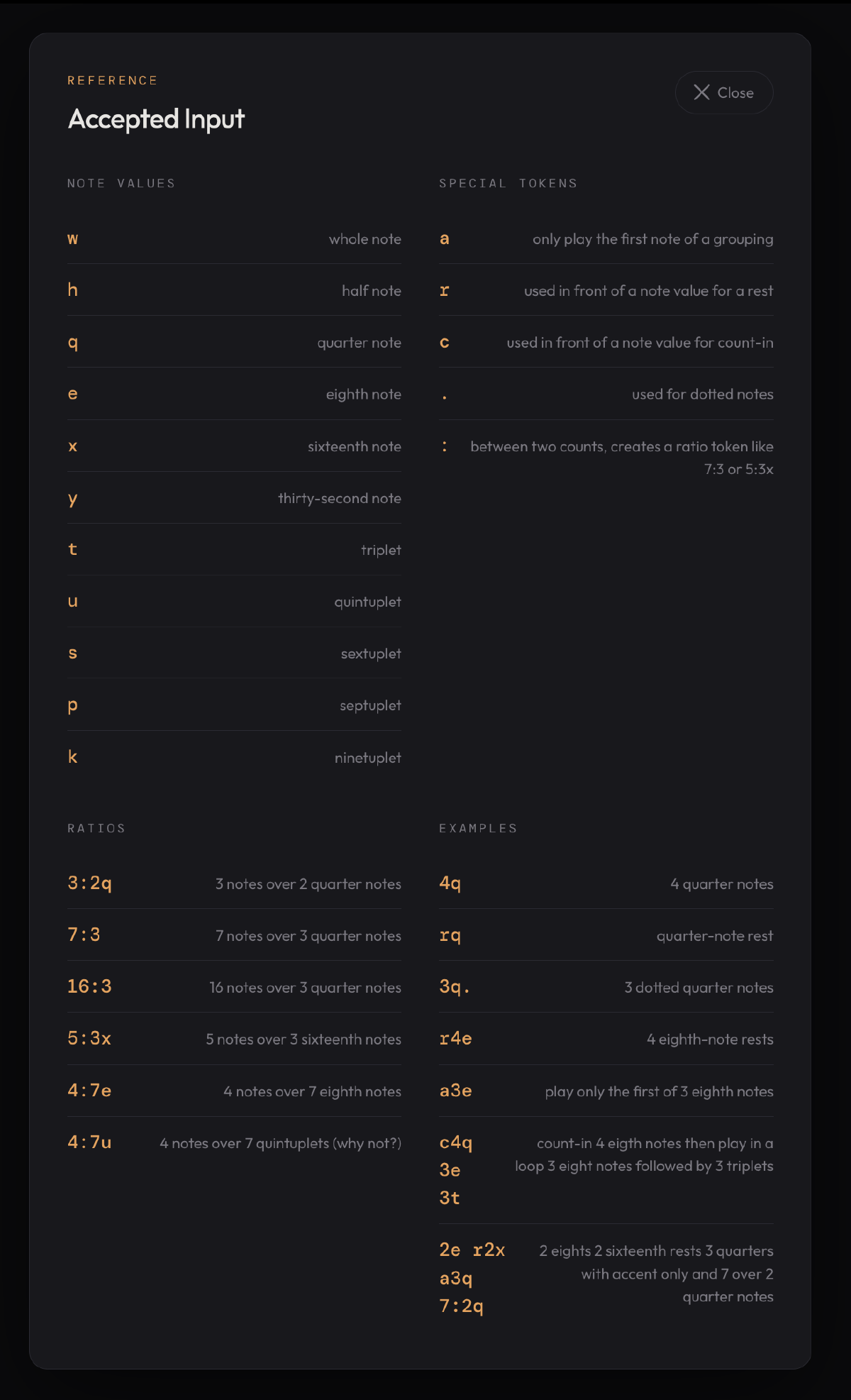
Task: Click the 'c' count-in token
Action: [445, 343]
